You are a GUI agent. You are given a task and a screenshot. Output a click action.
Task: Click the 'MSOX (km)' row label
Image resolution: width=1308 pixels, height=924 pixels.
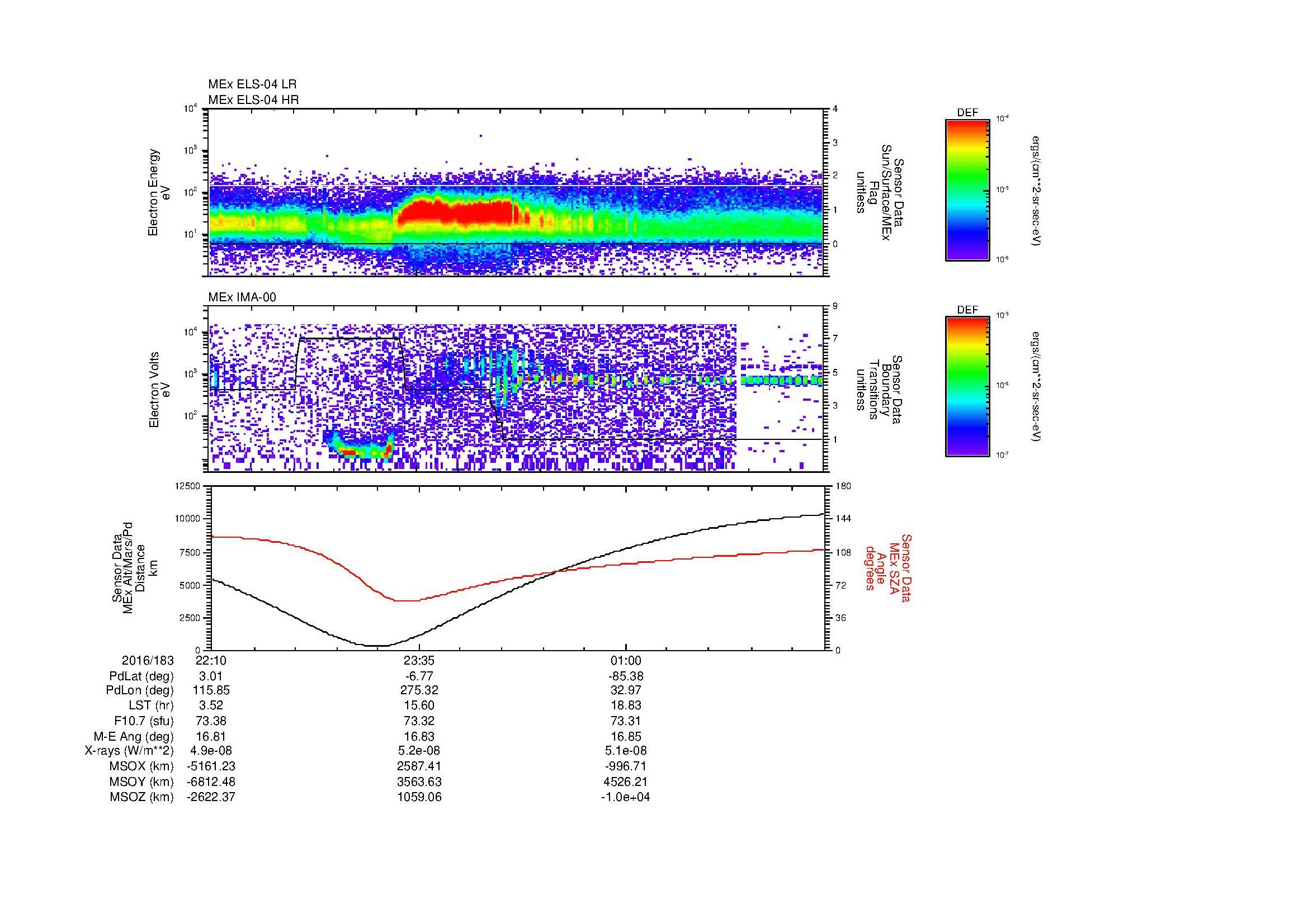pos(142,766)
